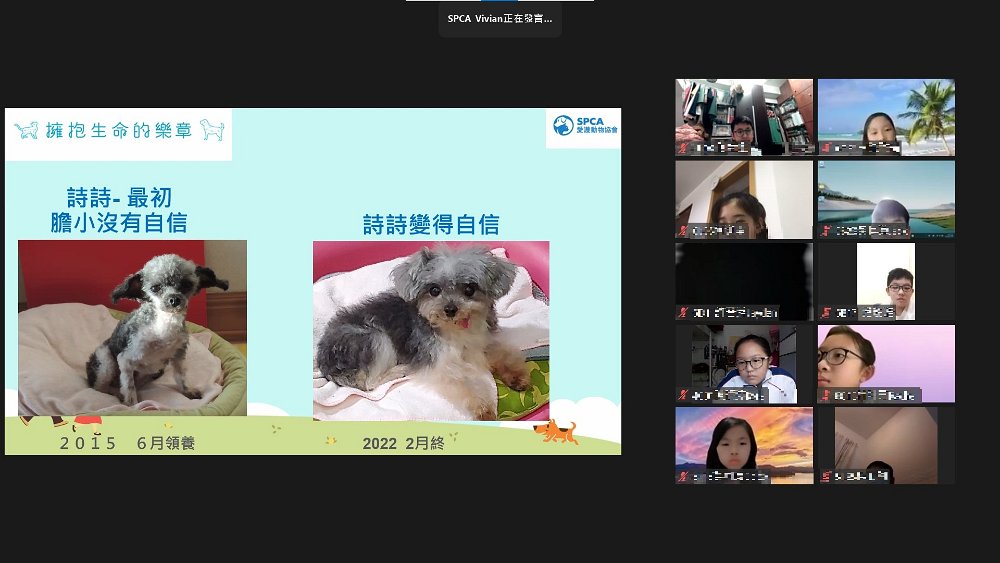The height and width of the screenshot is (563, 1000).
Task: Select the participant tile with pink background
Action: 886,361
